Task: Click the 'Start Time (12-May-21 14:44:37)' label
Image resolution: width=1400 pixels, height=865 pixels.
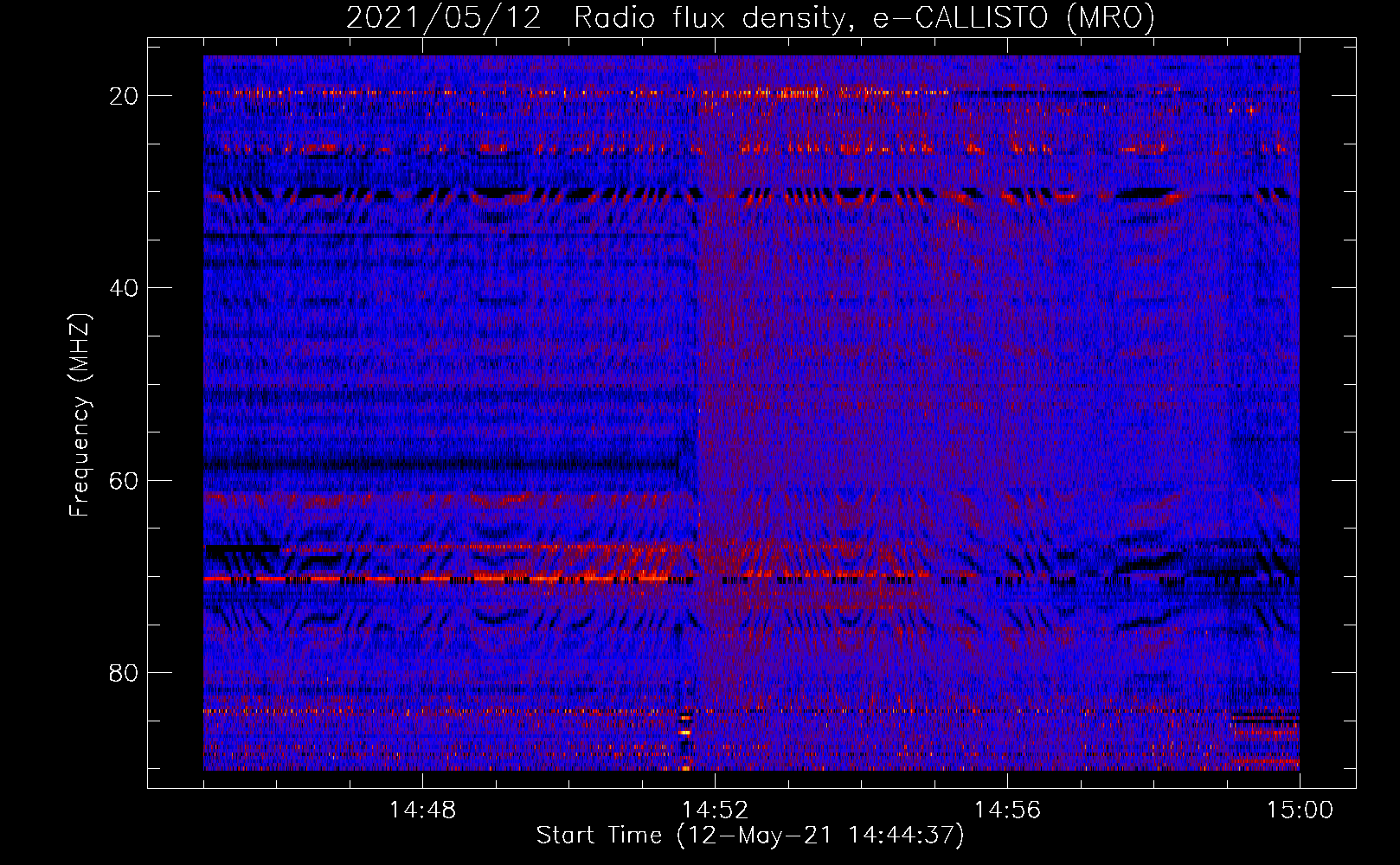Action: point(750,836)
